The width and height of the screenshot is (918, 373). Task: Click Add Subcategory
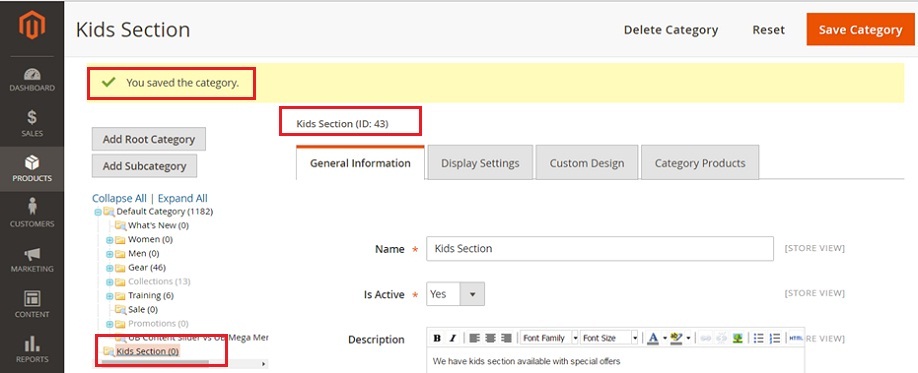144,166
